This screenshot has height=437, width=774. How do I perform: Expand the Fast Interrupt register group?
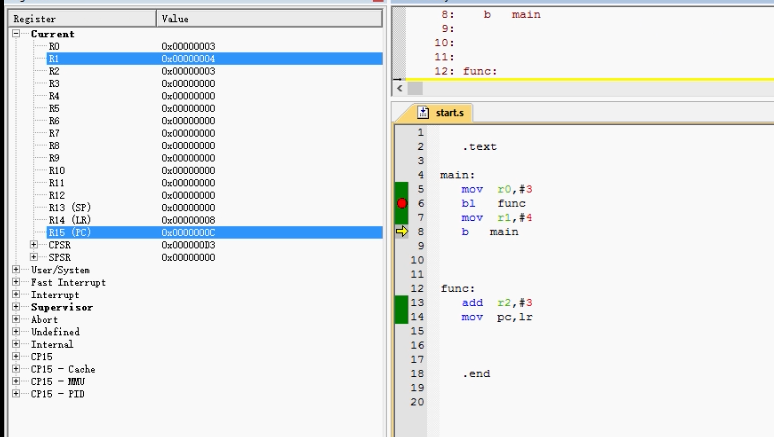pos(17,282)
